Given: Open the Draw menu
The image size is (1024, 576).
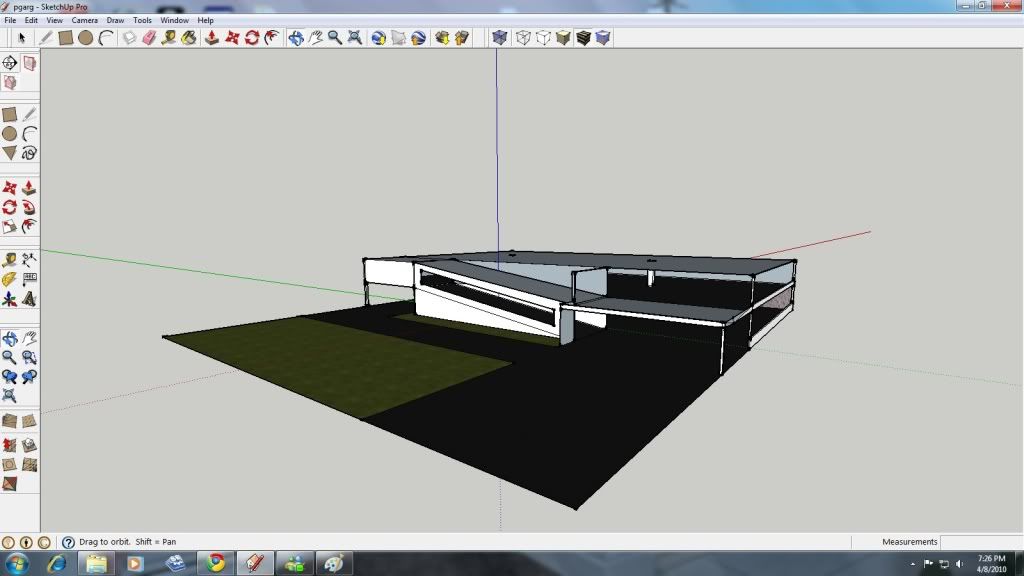Looking at the screenshot, I should coord(116,20).
